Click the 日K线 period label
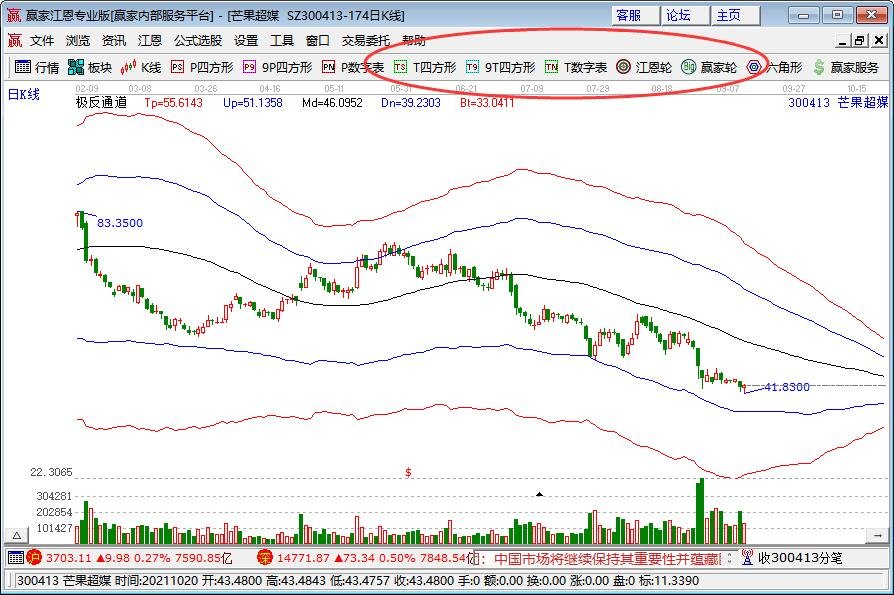The image size is (894, 595). coord(24,95)
